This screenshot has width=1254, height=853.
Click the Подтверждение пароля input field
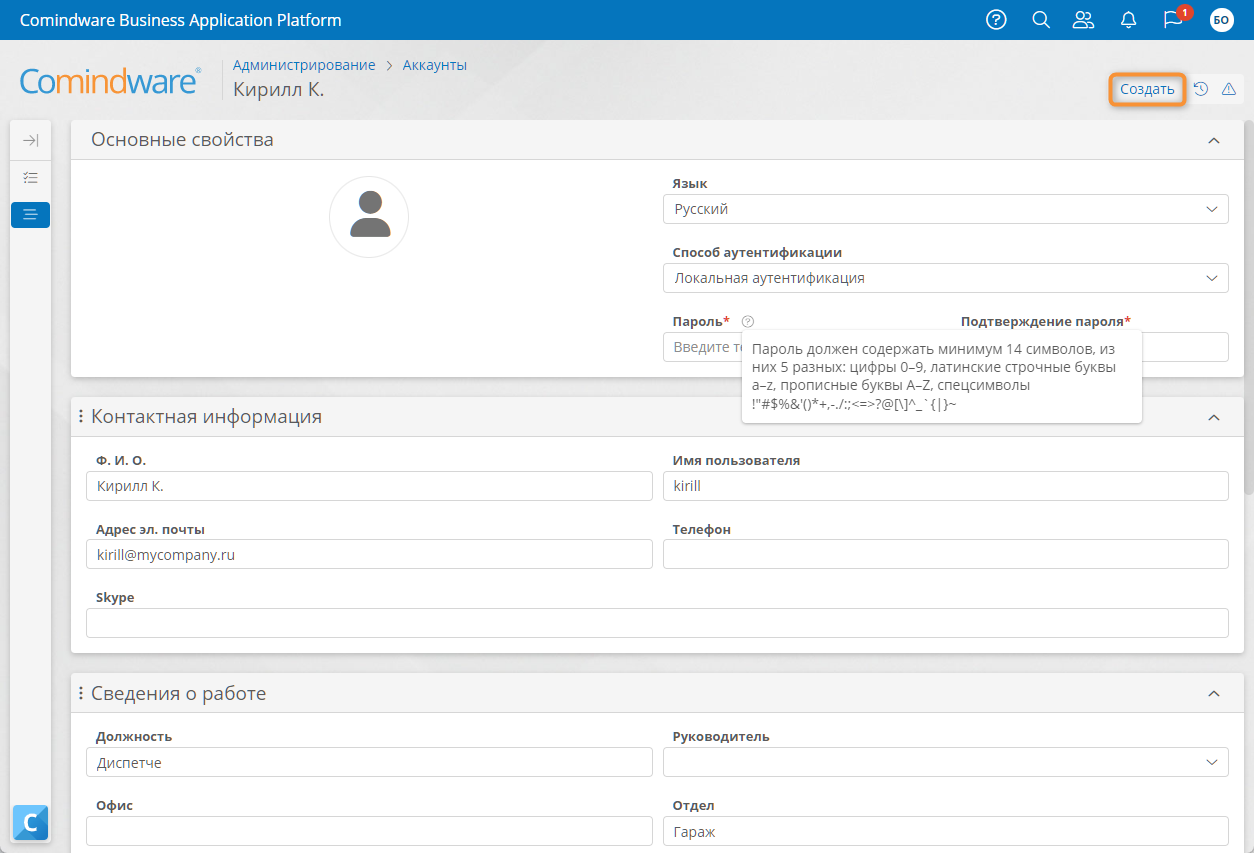point(1185,347)
